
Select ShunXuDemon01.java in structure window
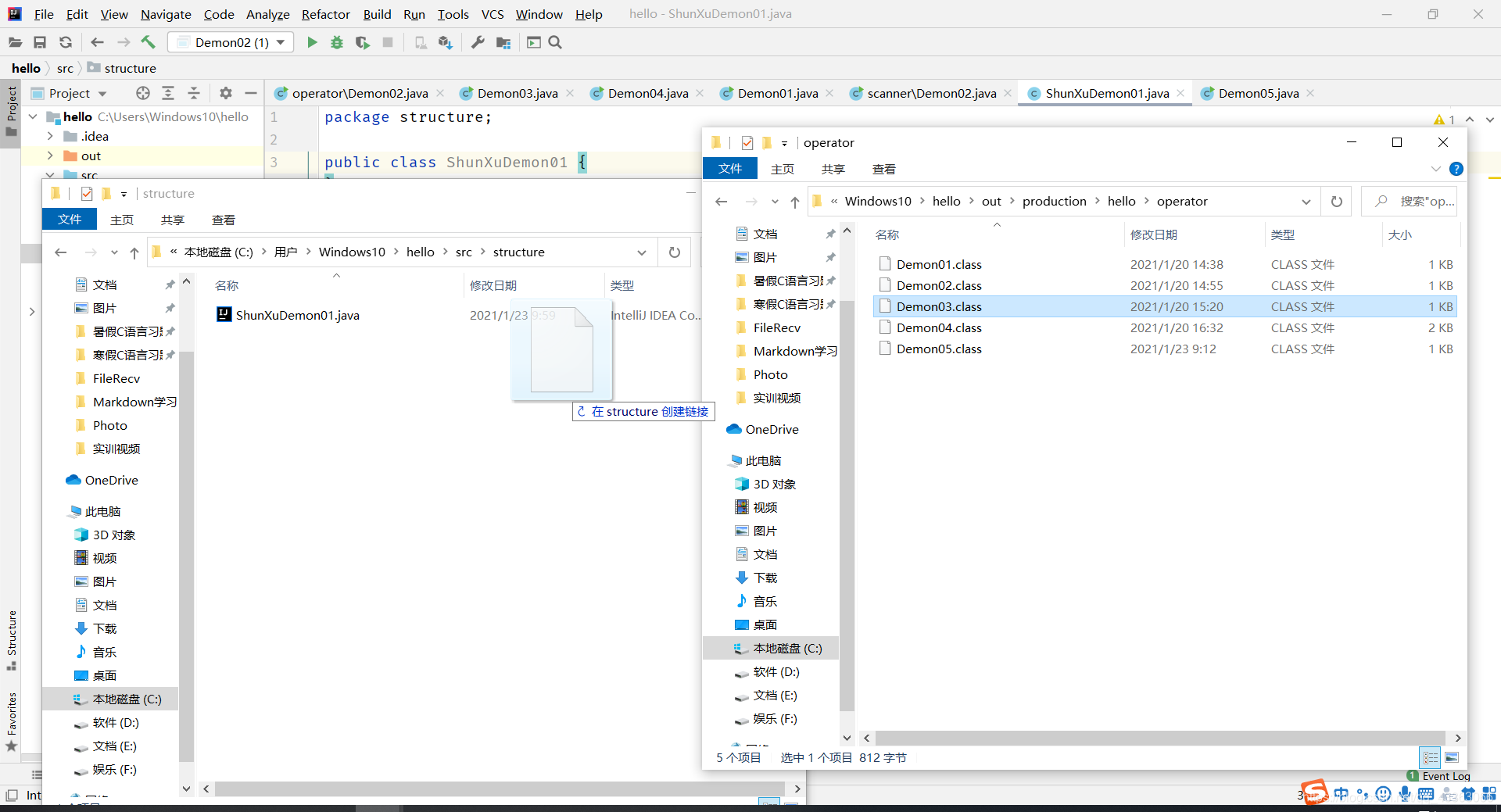point(297,315)
